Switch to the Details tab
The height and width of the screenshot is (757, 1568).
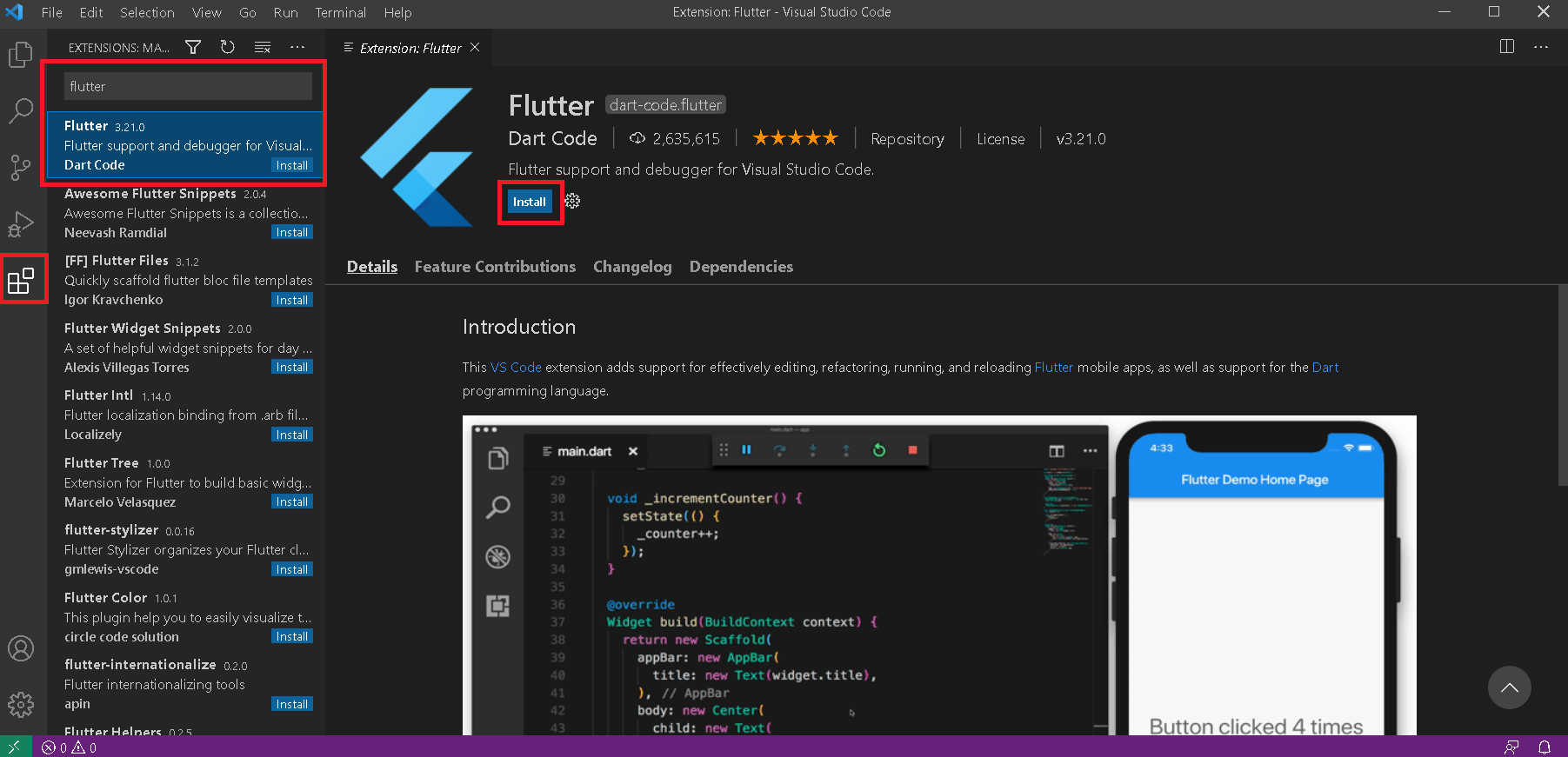(372, 267)
